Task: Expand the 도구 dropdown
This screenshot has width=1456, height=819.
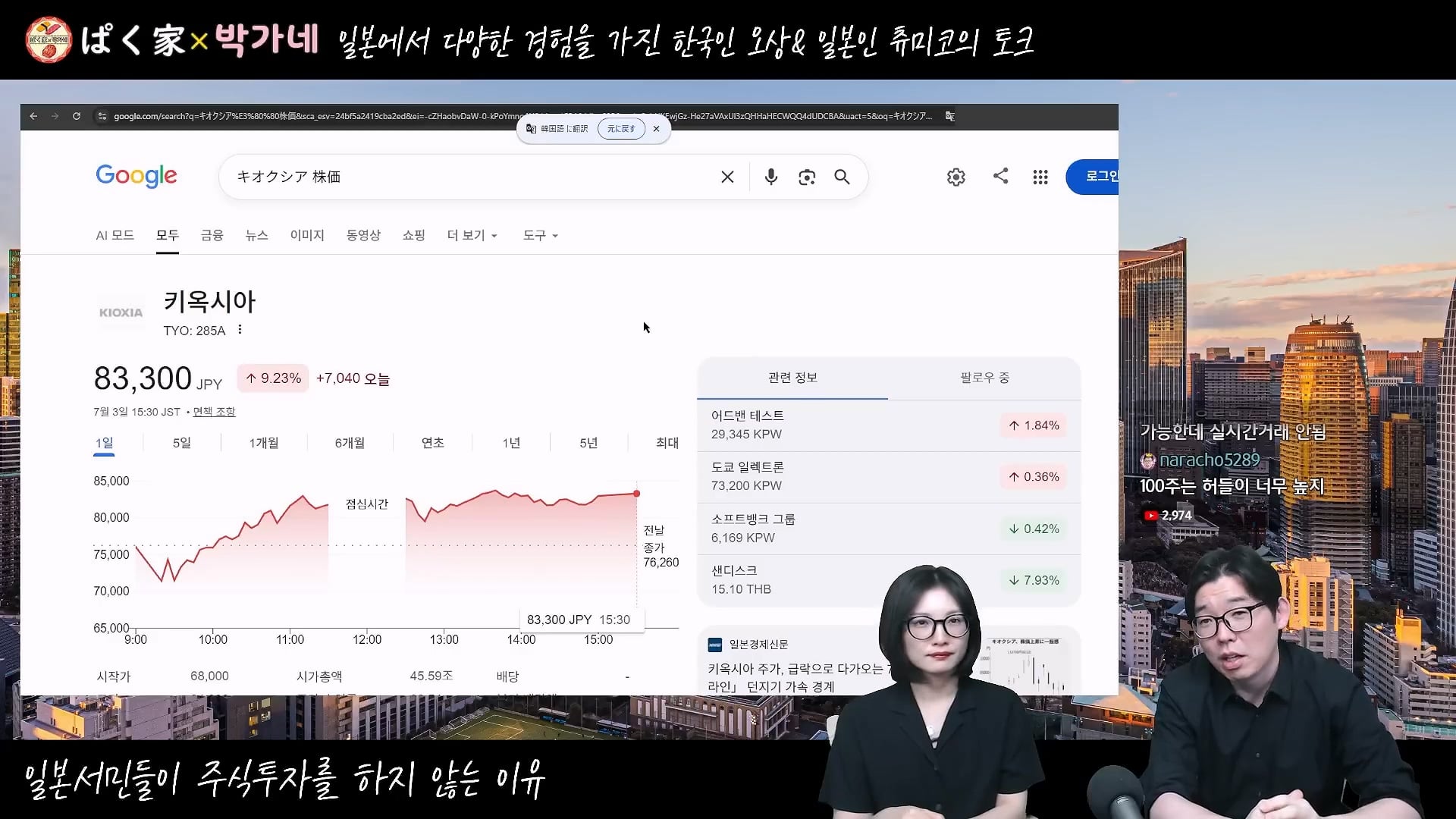Action: [x=541, y=235]
